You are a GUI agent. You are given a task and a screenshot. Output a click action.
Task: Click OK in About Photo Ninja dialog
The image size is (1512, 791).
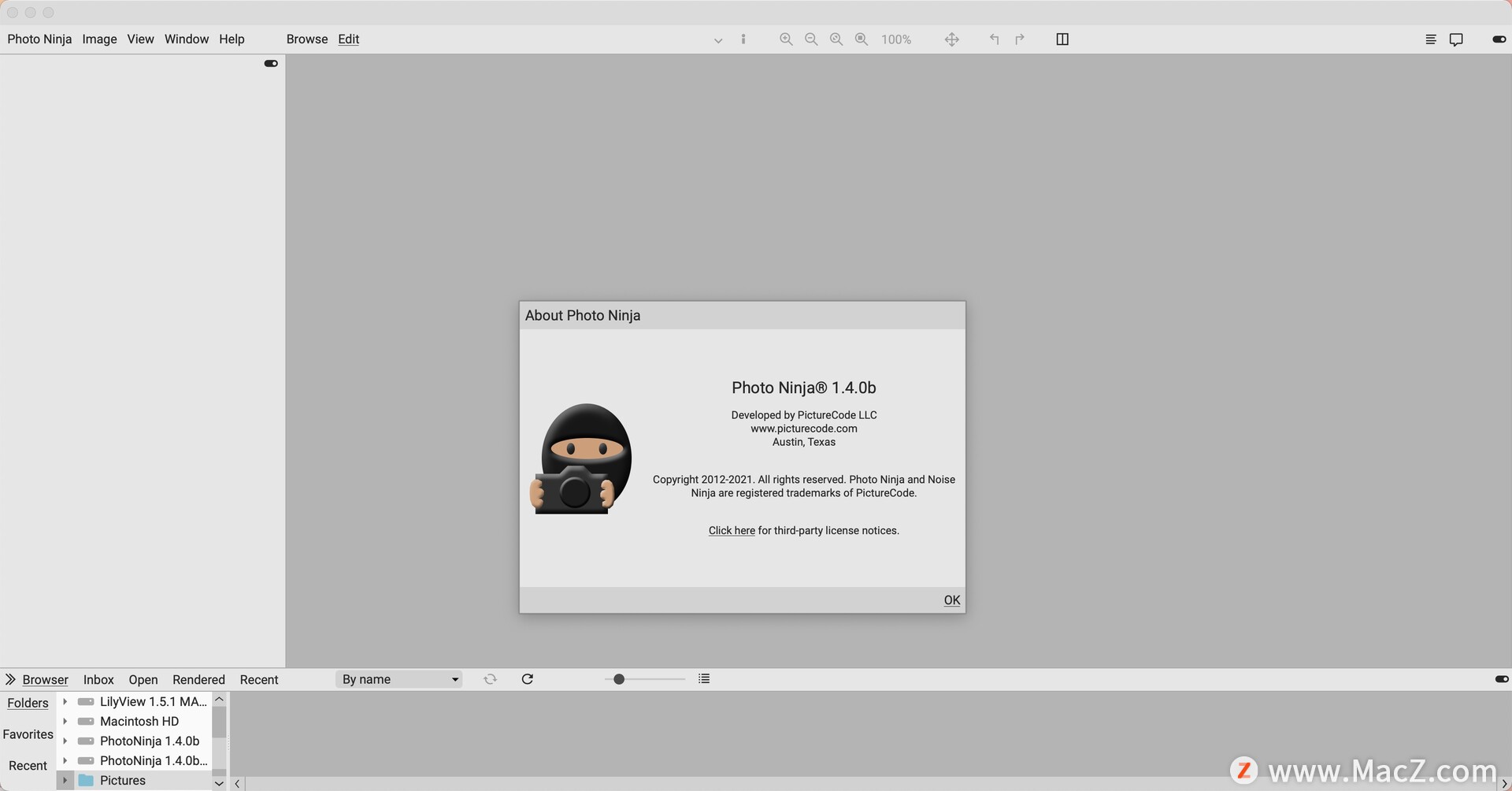click(x=952, y=600)
